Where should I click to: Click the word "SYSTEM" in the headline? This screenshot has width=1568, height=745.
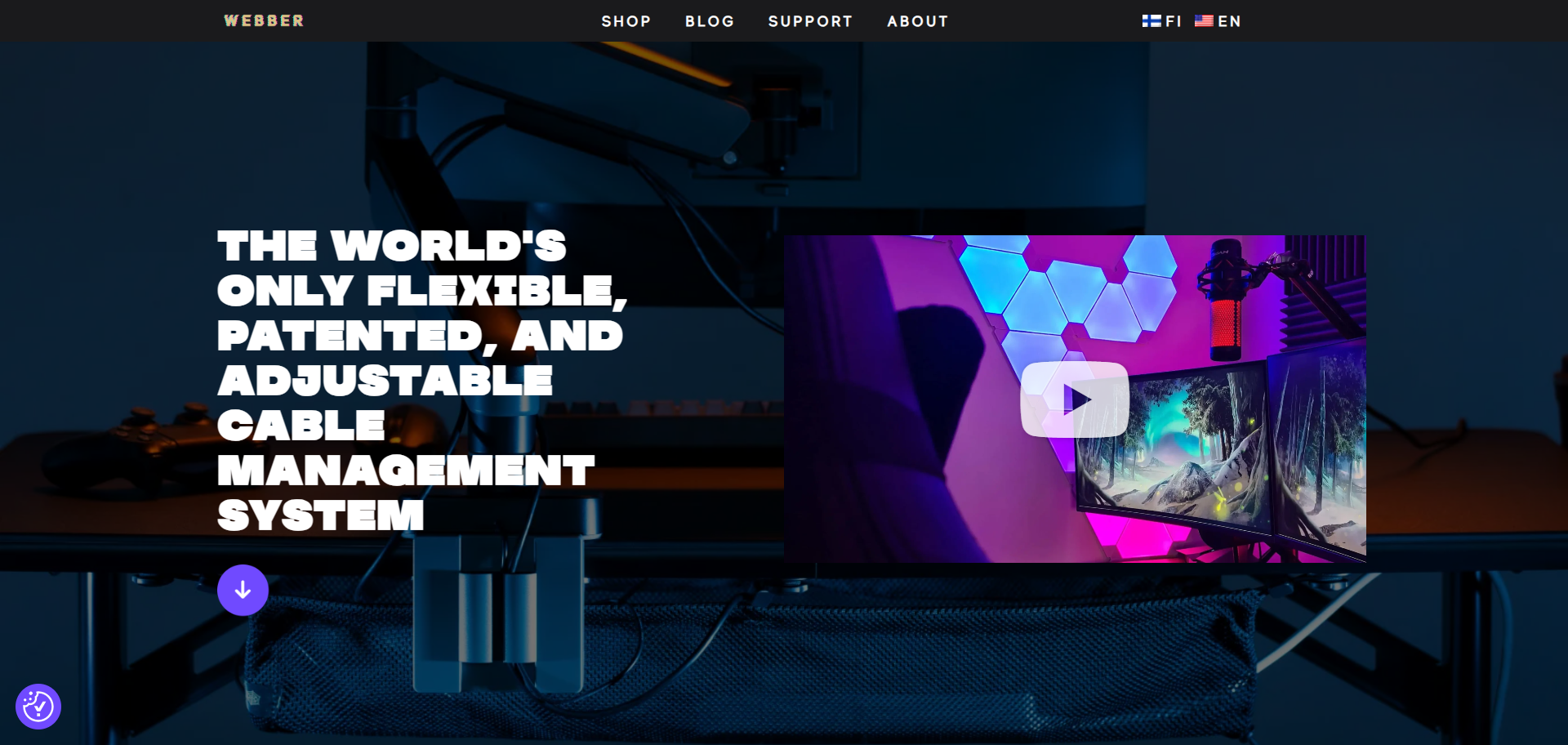(320, 516)
